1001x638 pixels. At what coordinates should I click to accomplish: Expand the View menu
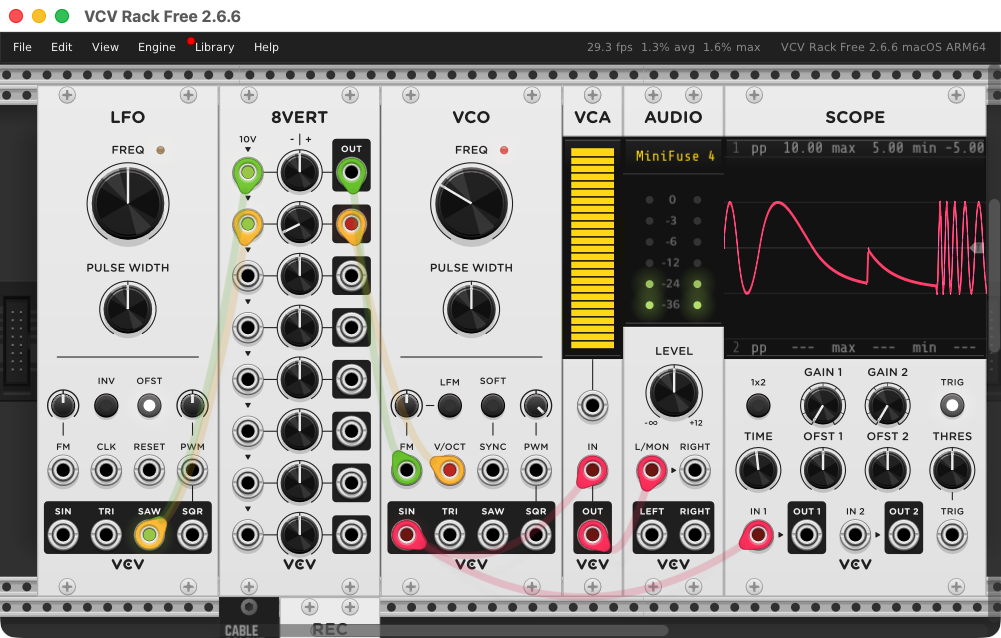point(105,47)
